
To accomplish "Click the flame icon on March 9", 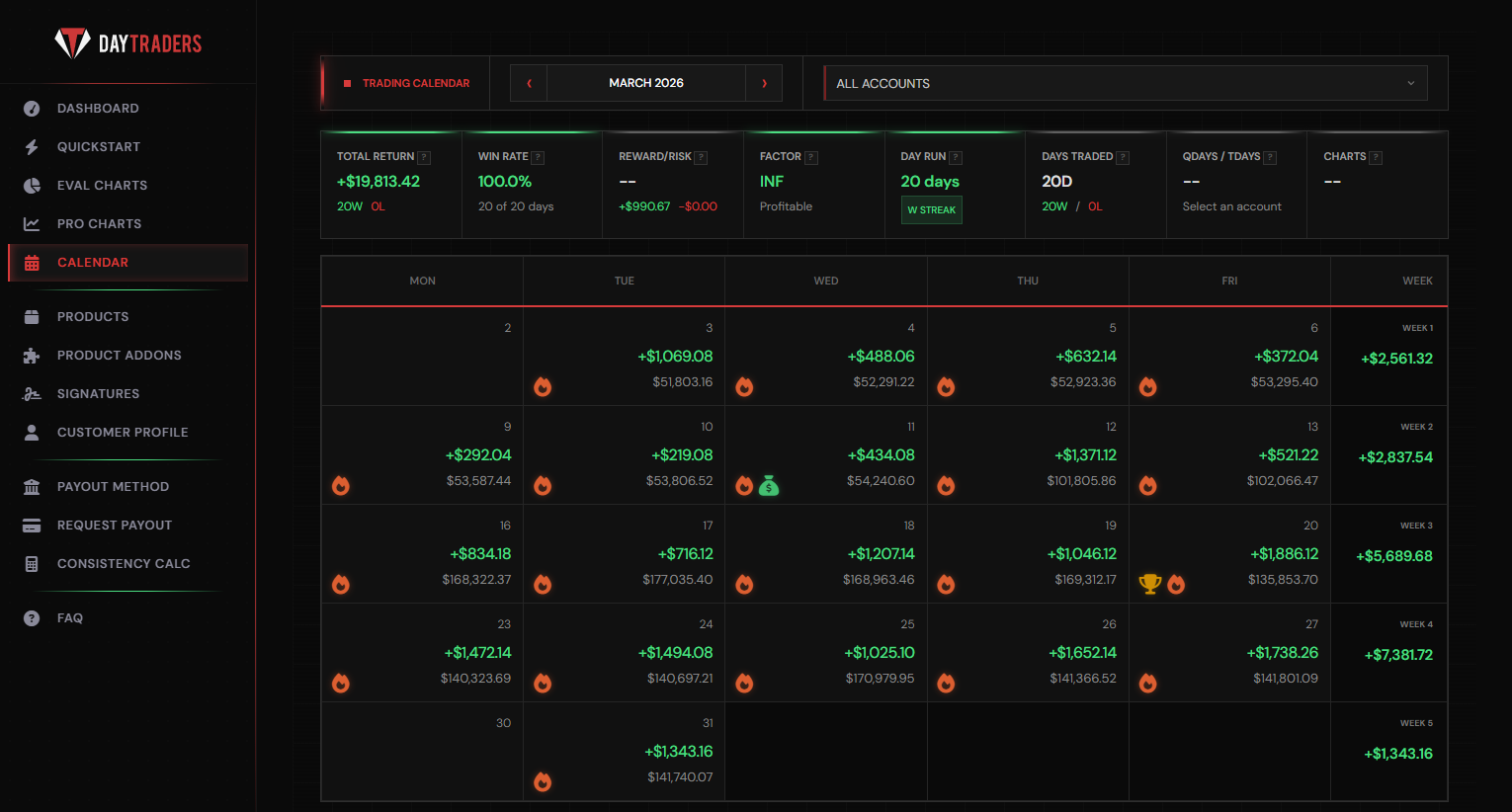I will click(x=341, y=485).
